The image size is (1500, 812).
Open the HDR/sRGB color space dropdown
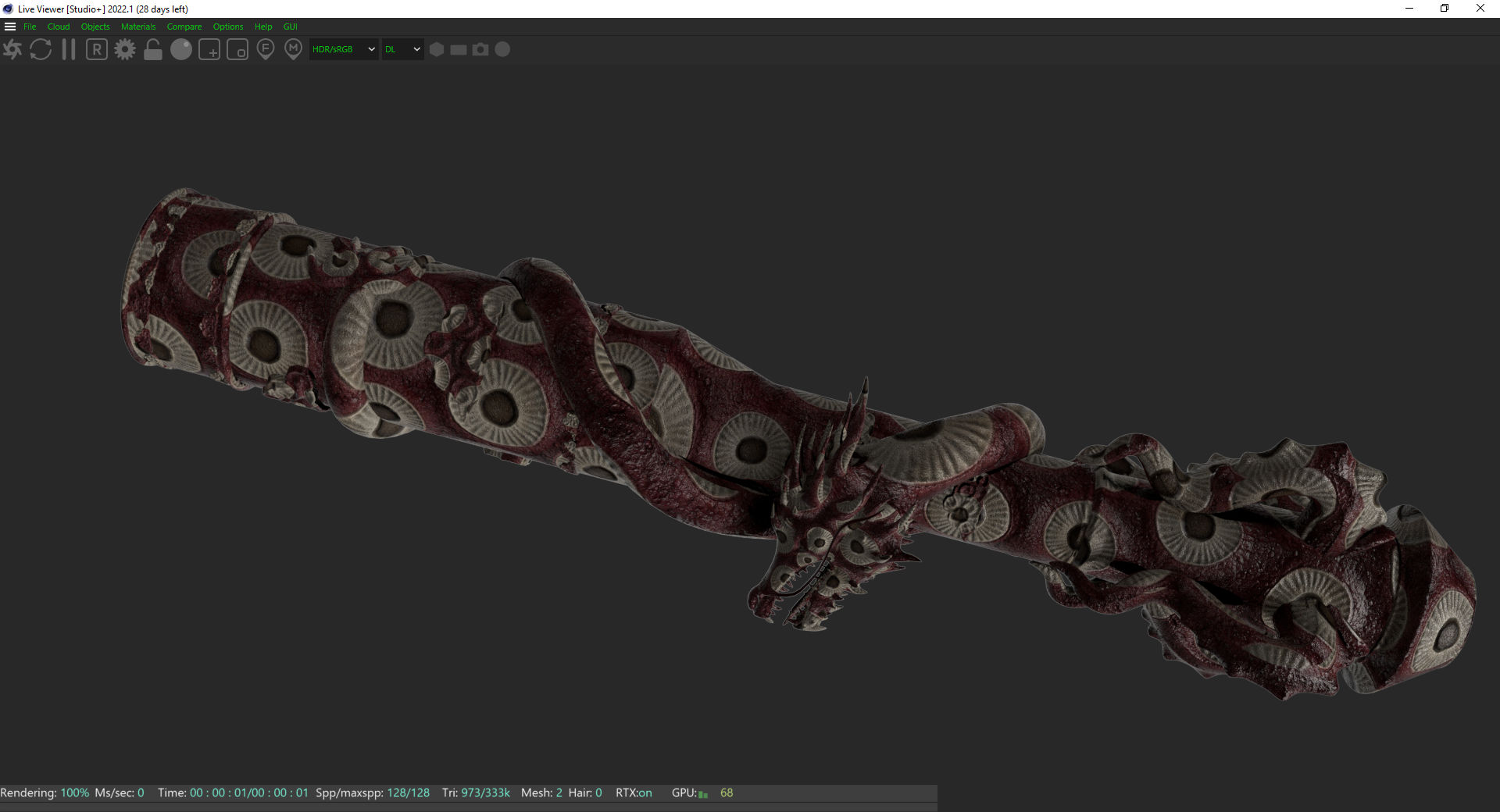click(344, 50)
